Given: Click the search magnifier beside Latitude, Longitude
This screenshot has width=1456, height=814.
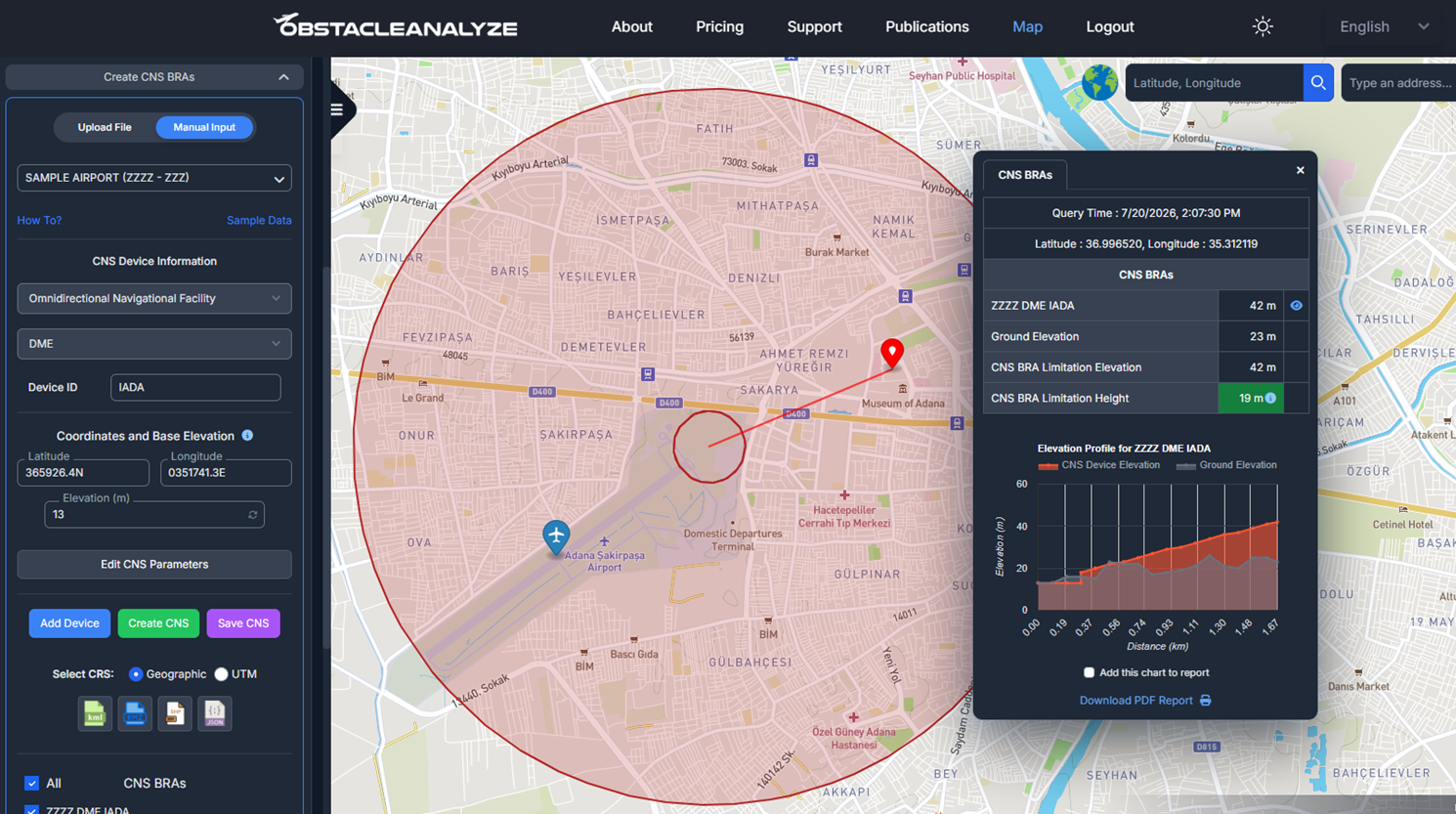Looking at the screenshot, I should click(1318, 83).
